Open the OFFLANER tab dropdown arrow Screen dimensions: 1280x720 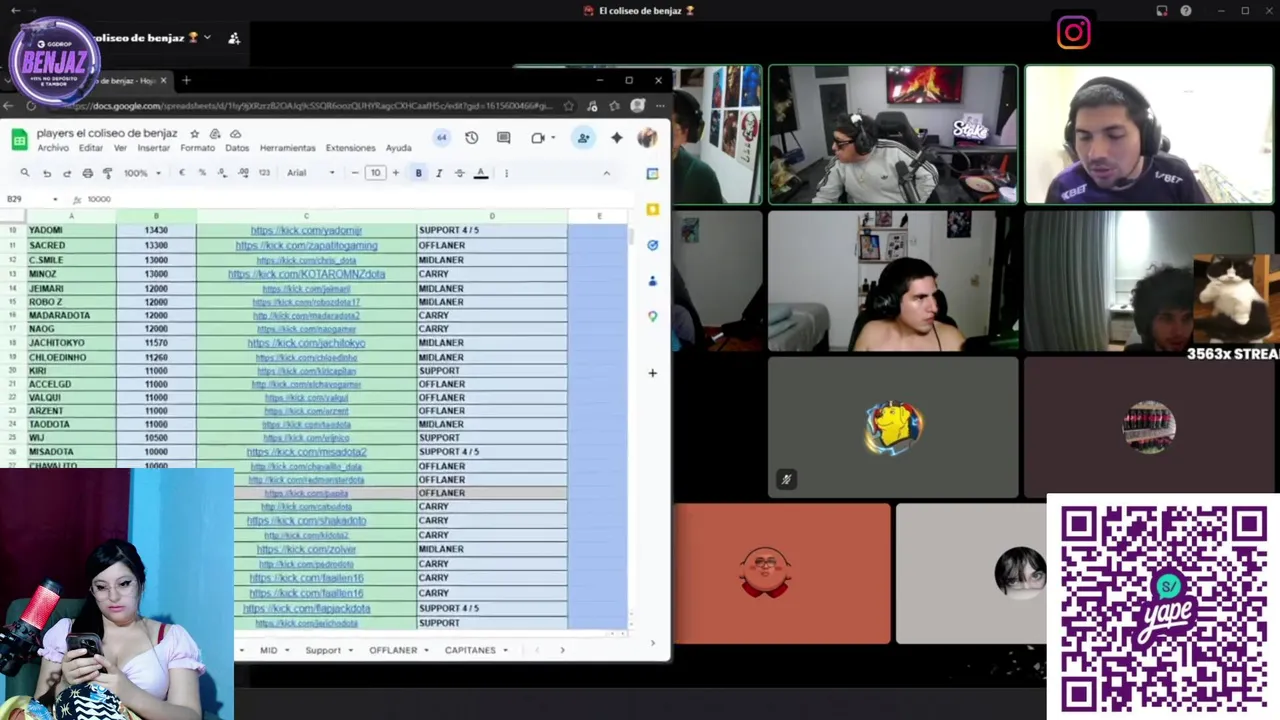[427, 650]
